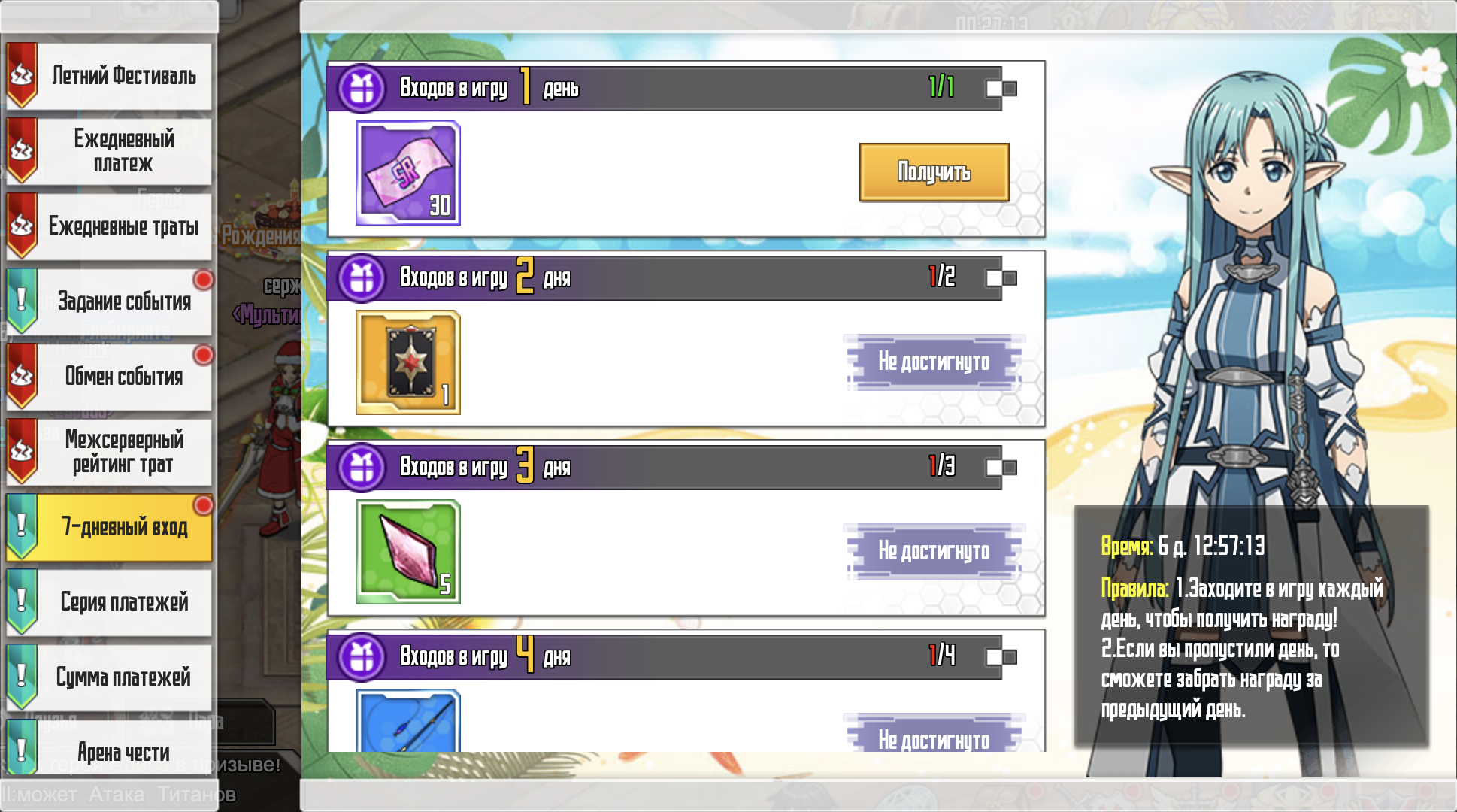This screenshot has height=812, width=1457.
Task: Click the gift icon beside day 1 login
Action: pyautogui.click(x=362, y=89)
